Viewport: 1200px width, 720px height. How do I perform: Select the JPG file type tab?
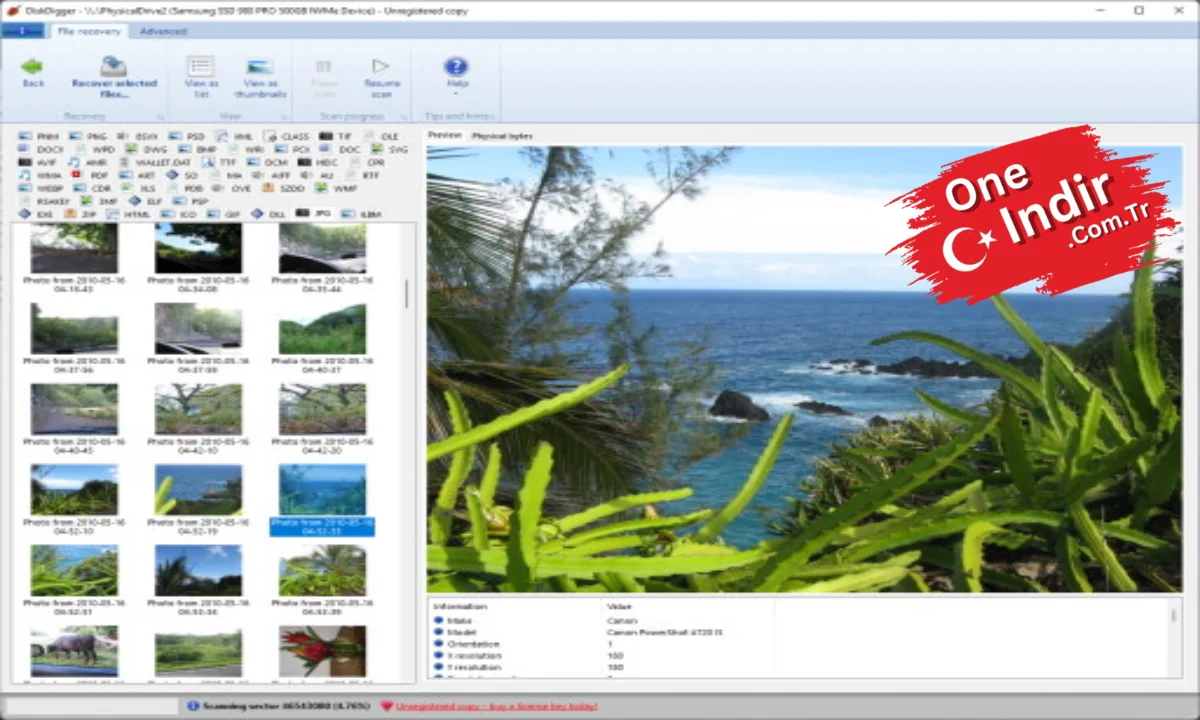(x=313, y=213)
